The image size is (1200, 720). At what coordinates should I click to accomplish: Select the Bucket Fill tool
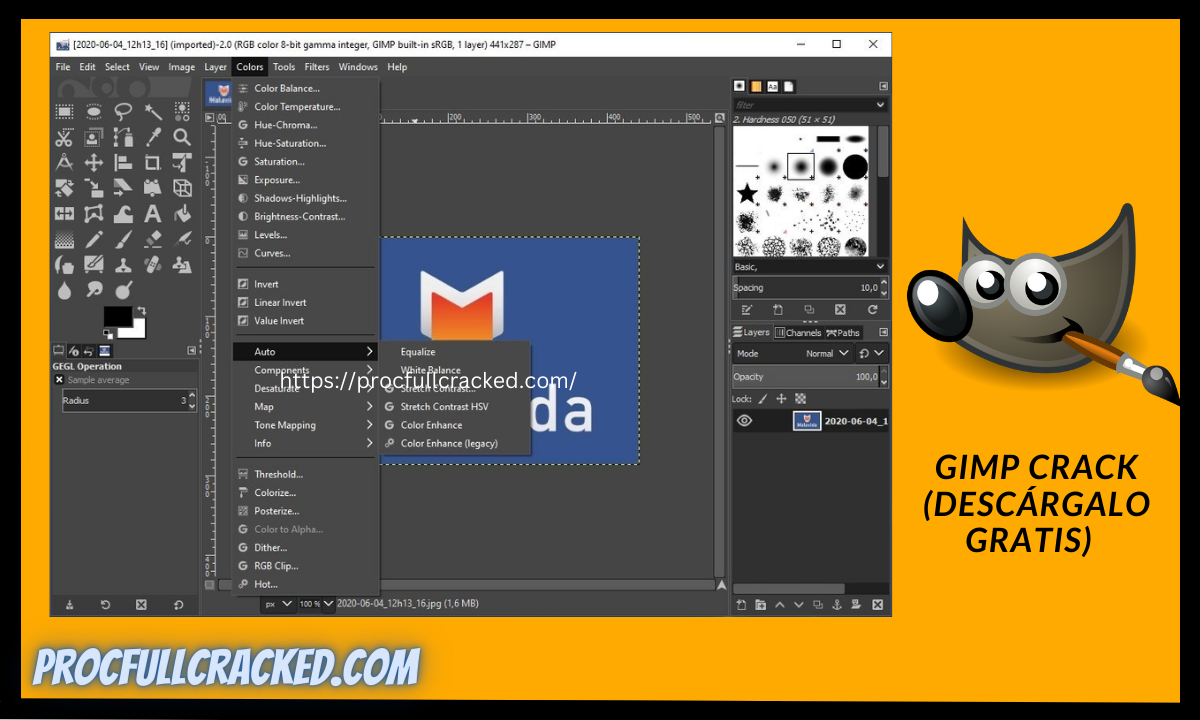point(181,214)
